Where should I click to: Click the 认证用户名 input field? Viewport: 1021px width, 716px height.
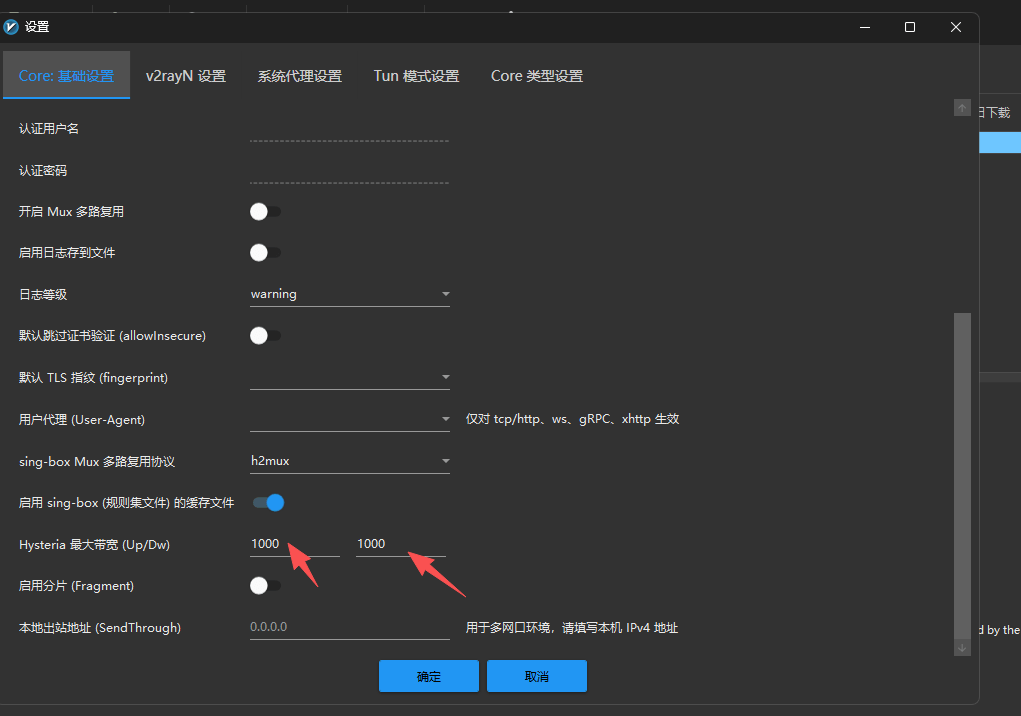pos(350,129)
